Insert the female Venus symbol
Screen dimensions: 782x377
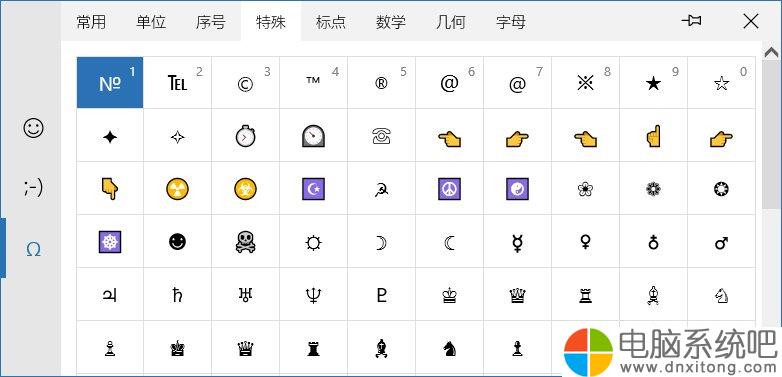point(585,243)
